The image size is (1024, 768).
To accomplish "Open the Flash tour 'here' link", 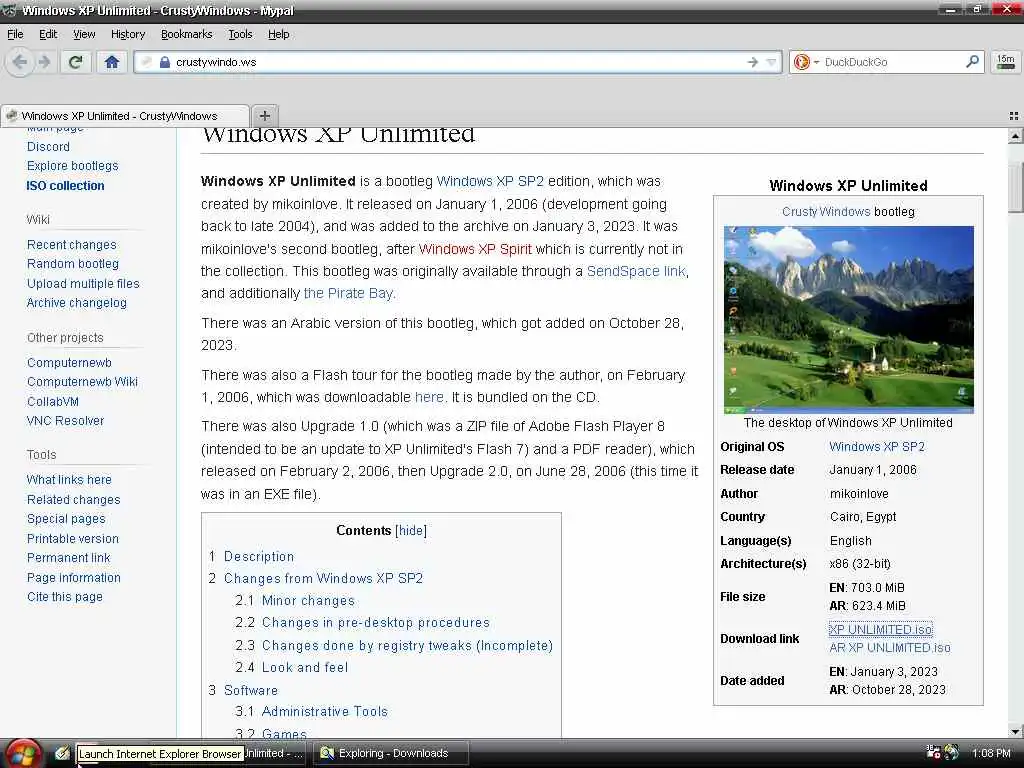I will 429,397.
